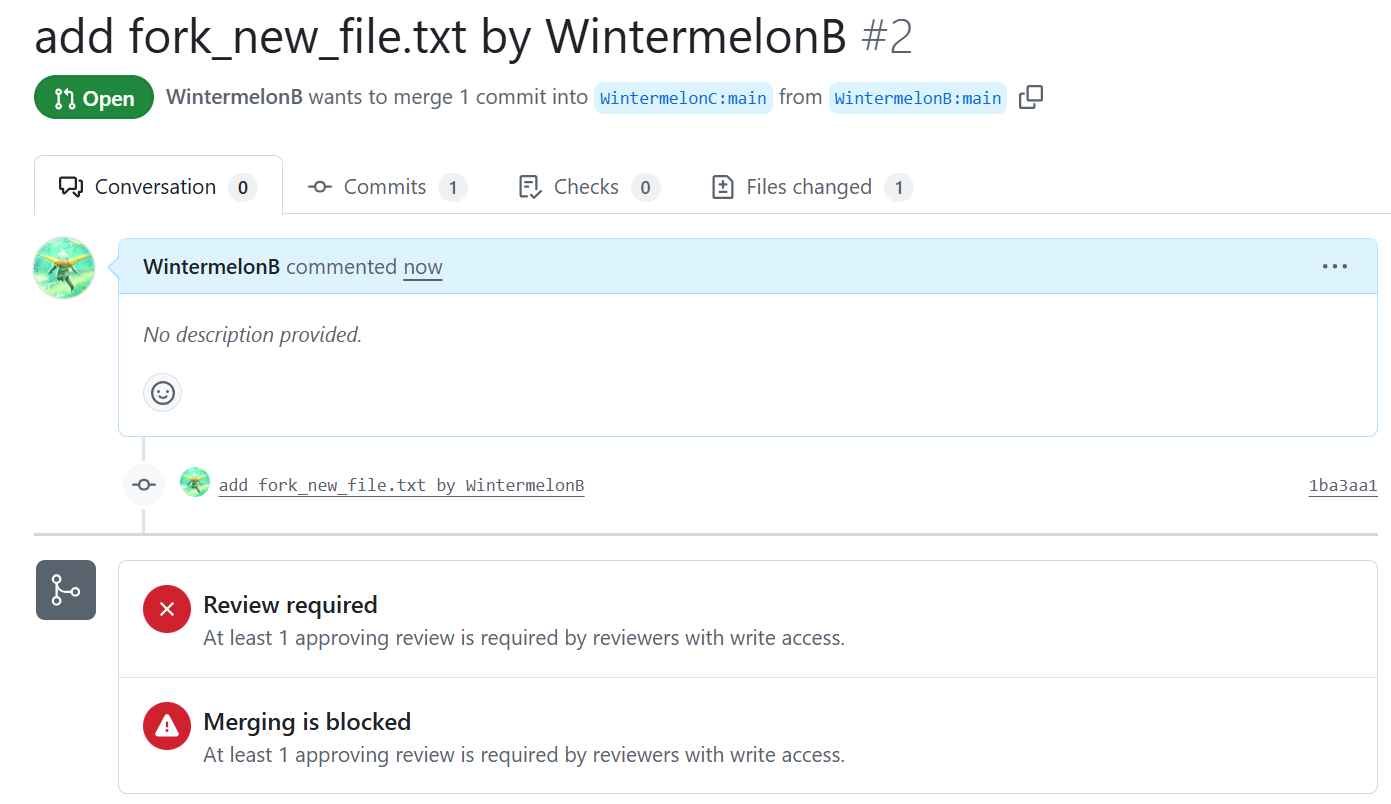This screenshot has height=804, width=1391.
Task: Open the Files changed tab
Action: click(811, 187)
